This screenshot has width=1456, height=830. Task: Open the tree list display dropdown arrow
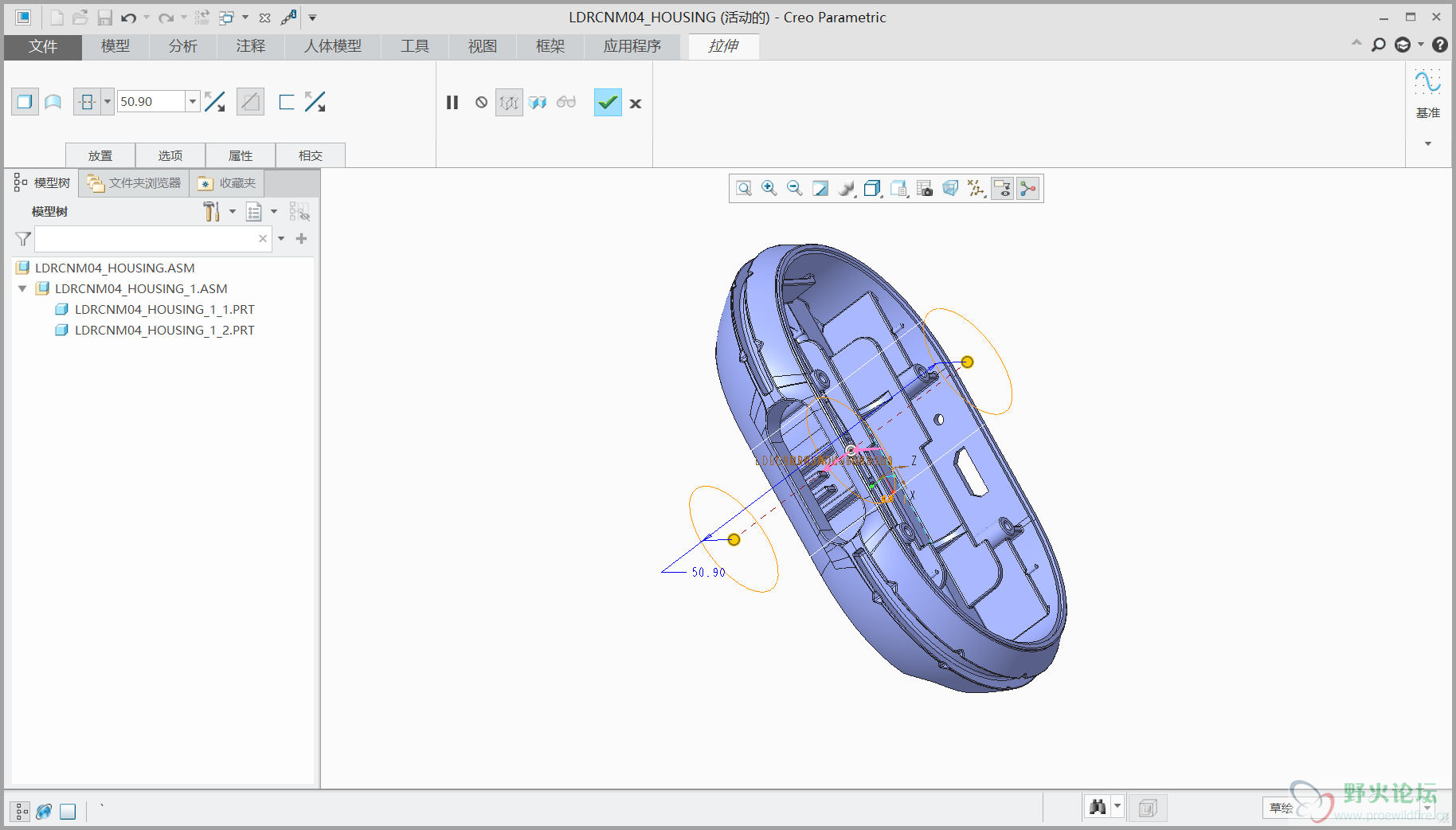(274, 212)
